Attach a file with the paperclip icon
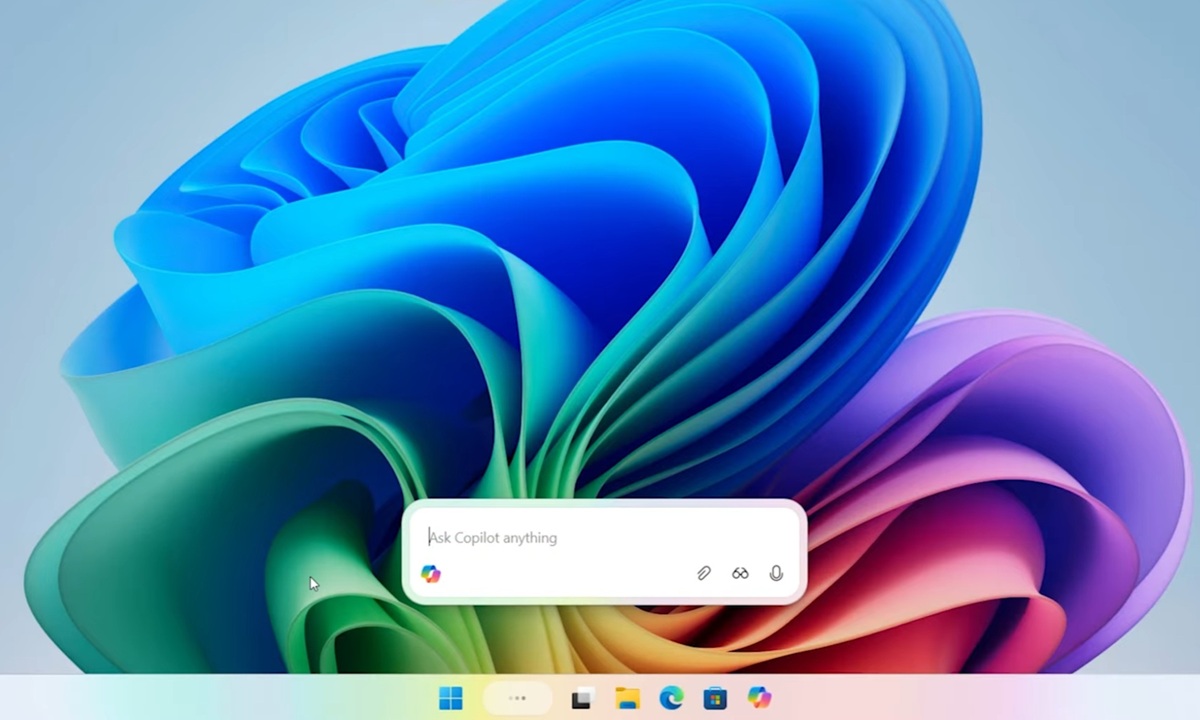 coord(704,574)
